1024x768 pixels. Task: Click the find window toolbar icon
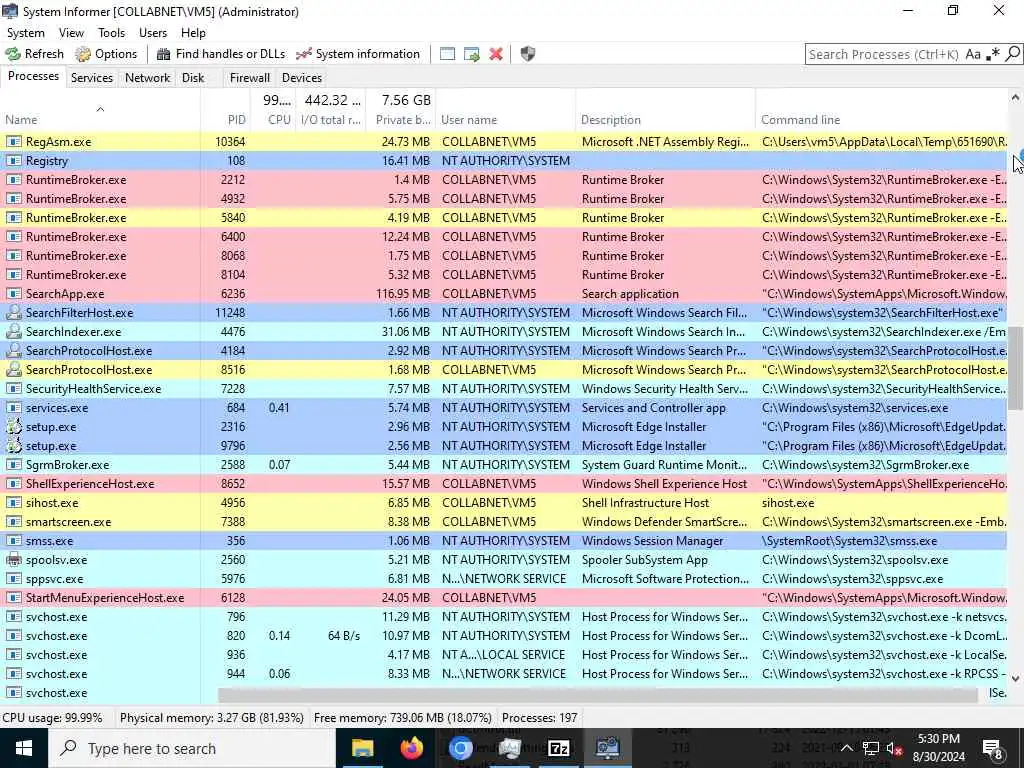447,54
